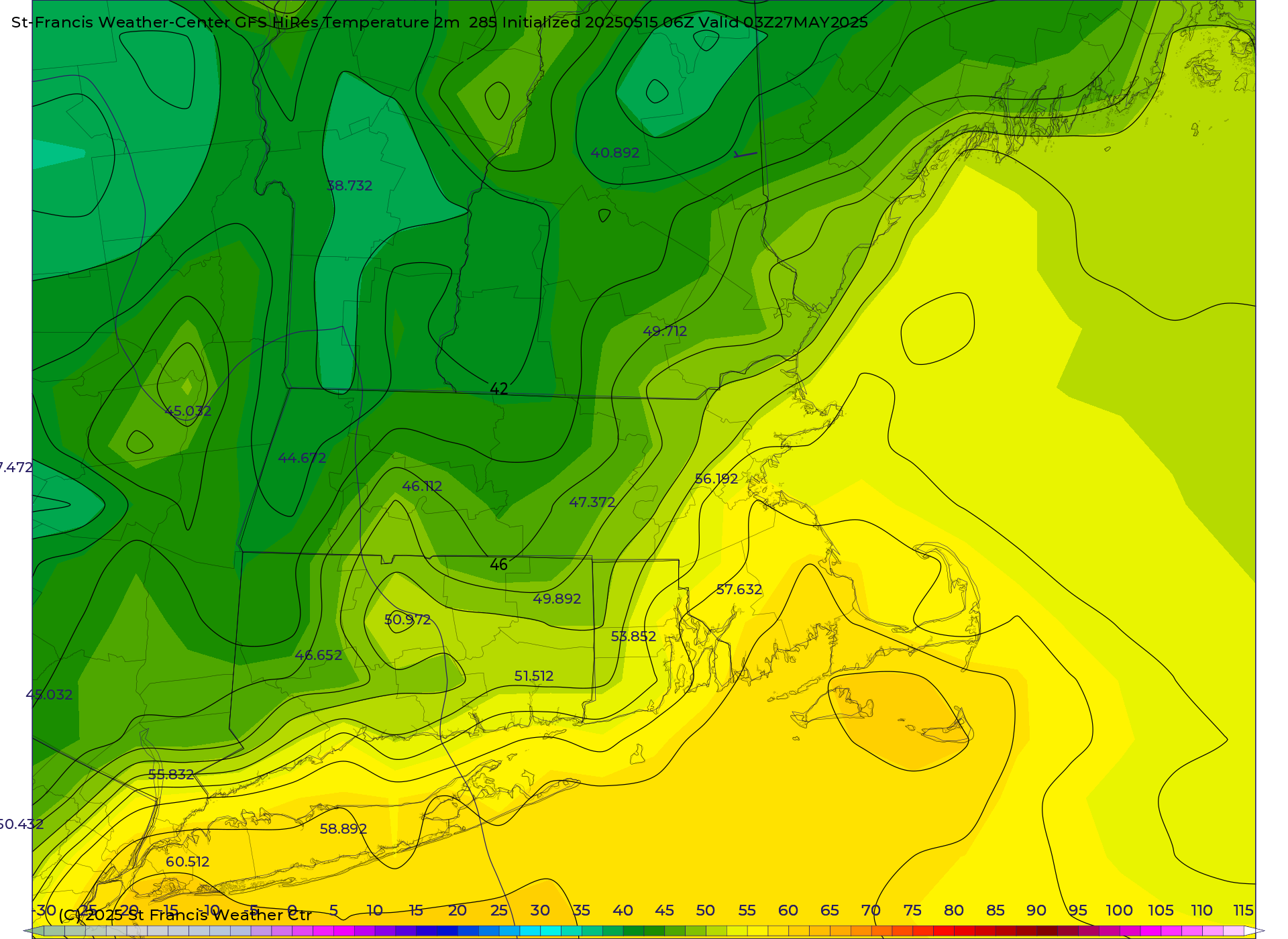Click the 55 label on color scale
The height and width of the screenshot is (939, 1288).
[747, 910]
